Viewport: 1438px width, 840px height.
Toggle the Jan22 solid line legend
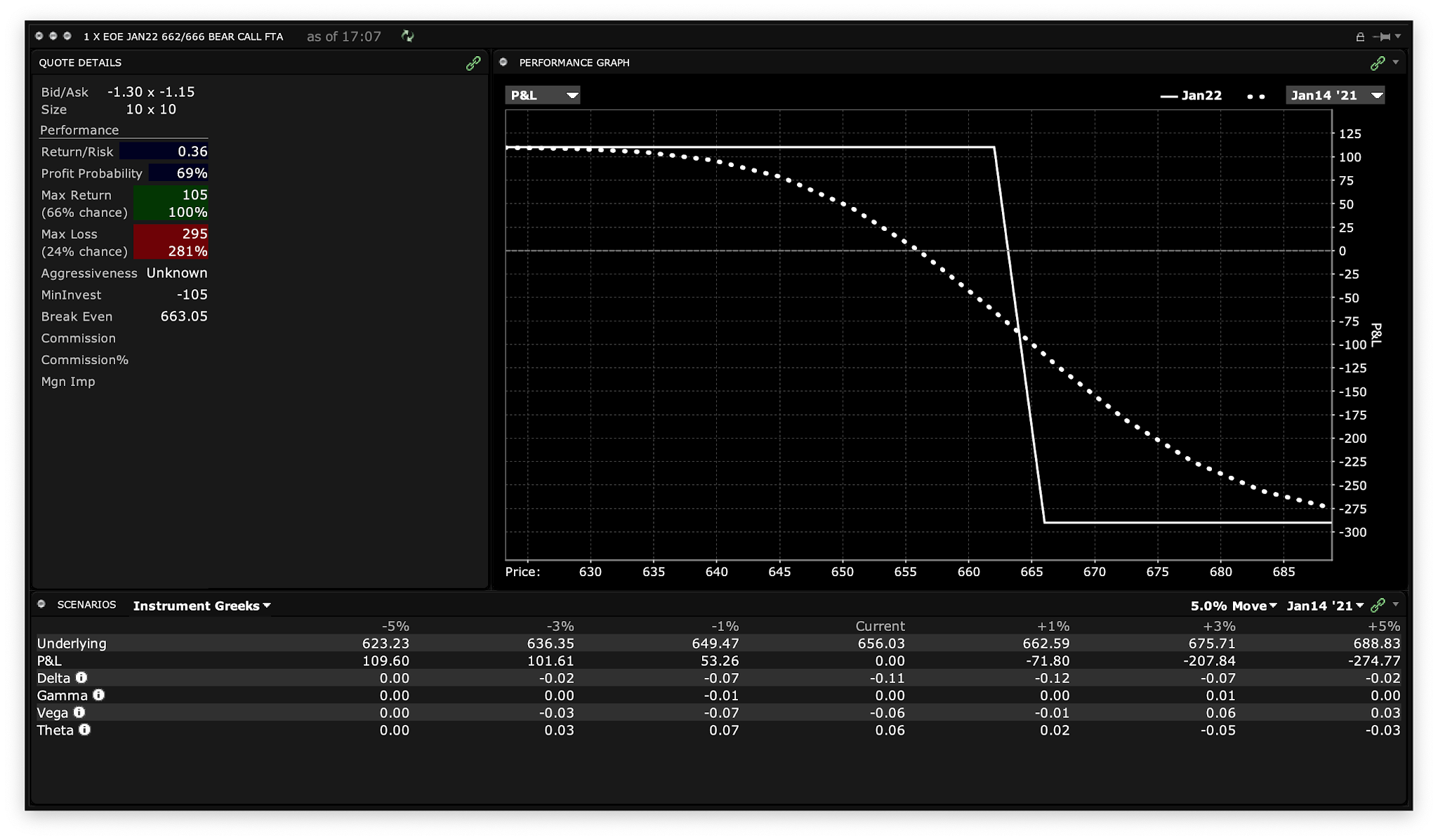pos(1191,95)
